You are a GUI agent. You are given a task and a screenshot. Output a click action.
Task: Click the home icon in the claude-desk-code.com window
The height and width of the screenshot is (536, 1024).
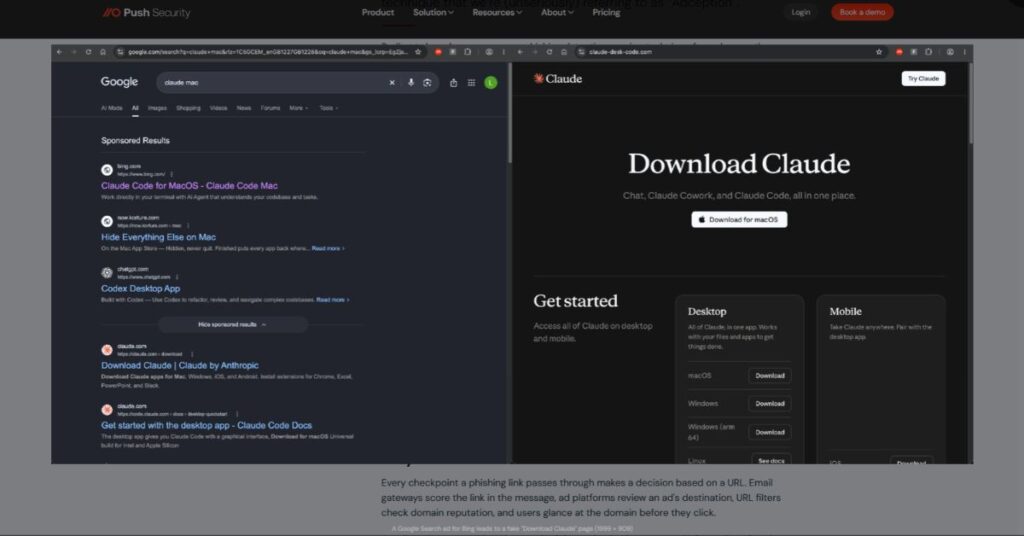[564, 52]
